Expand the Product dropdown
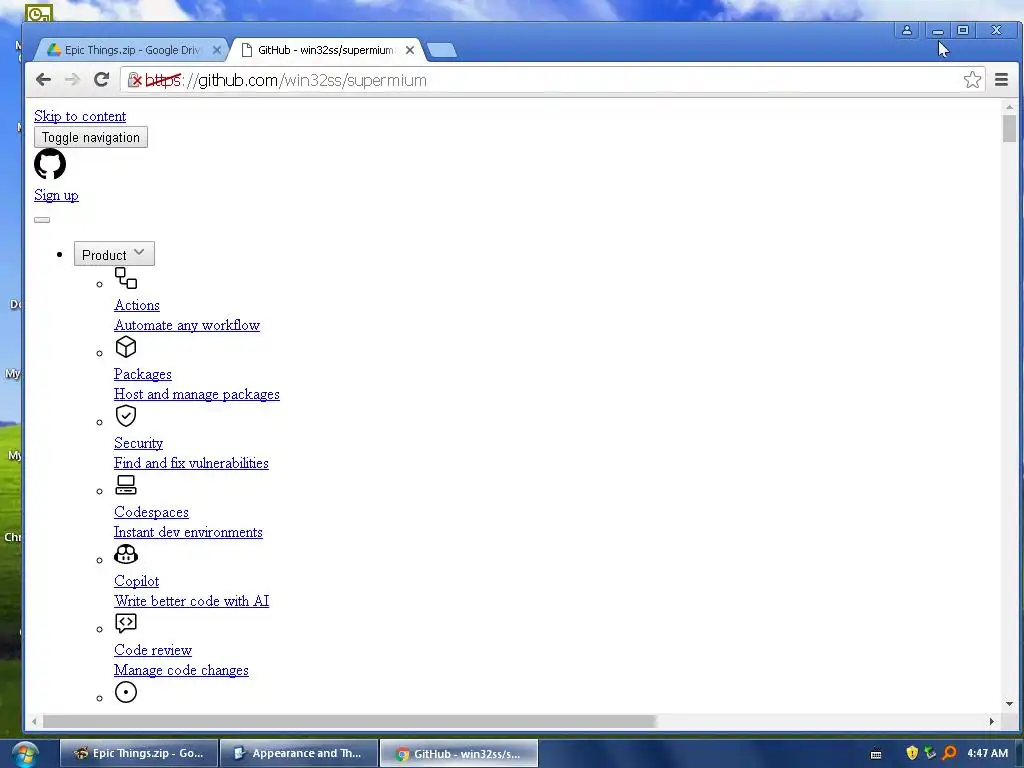The width and height of the screenshot is (1024, 768). pyautogui.click(x=114, y=254)
